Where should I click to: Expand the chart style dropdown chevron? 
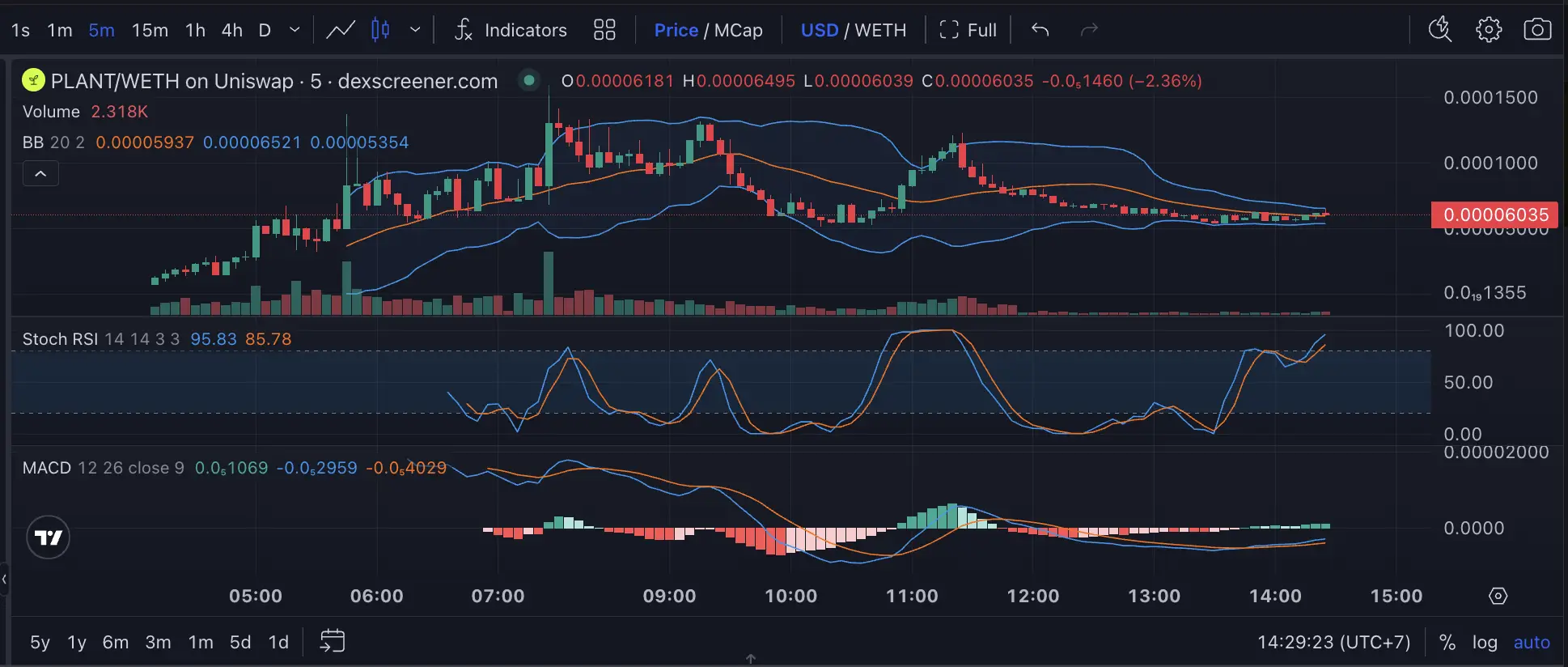click(x=415, y=31)
